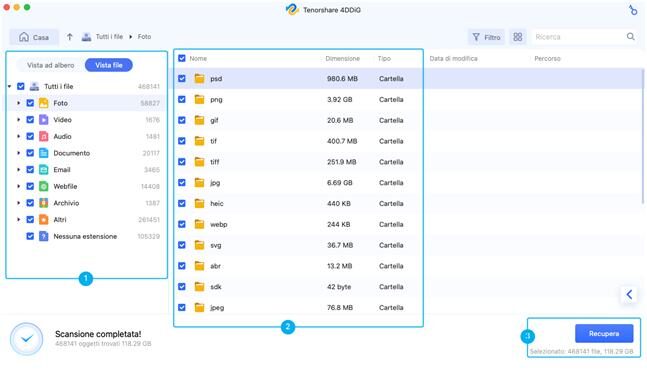Expand the Audio tree node
The height and width of the screenshot is (376, 647).
point(19,136)
